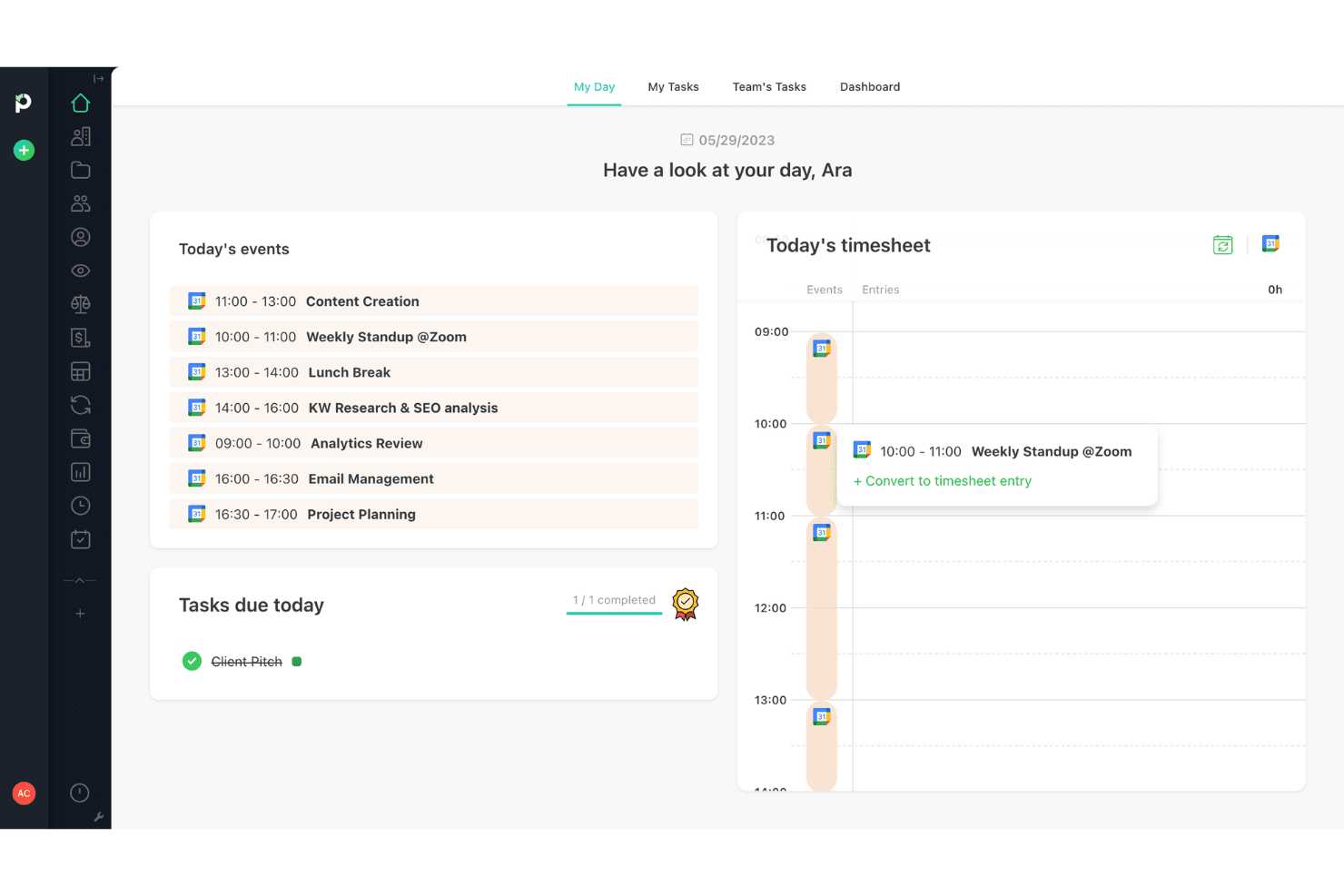The height and width of the screenshot is (896, 1344).
Task: Open the wallet icon in the sidebar
Action: pos(81,438)
